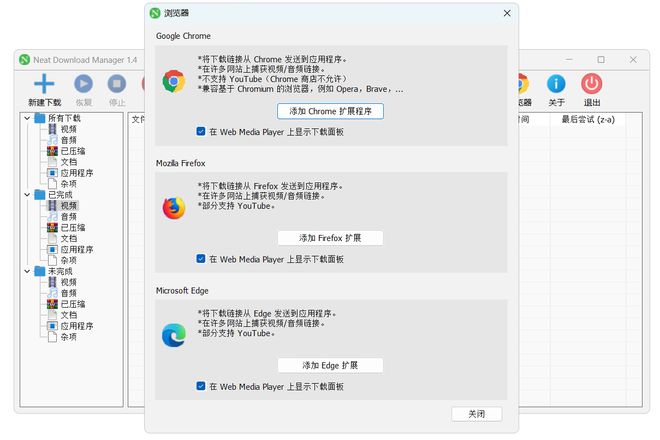
Task: Toggle Firefox Web Media Player panel checkbox
Action: [201, 259]
